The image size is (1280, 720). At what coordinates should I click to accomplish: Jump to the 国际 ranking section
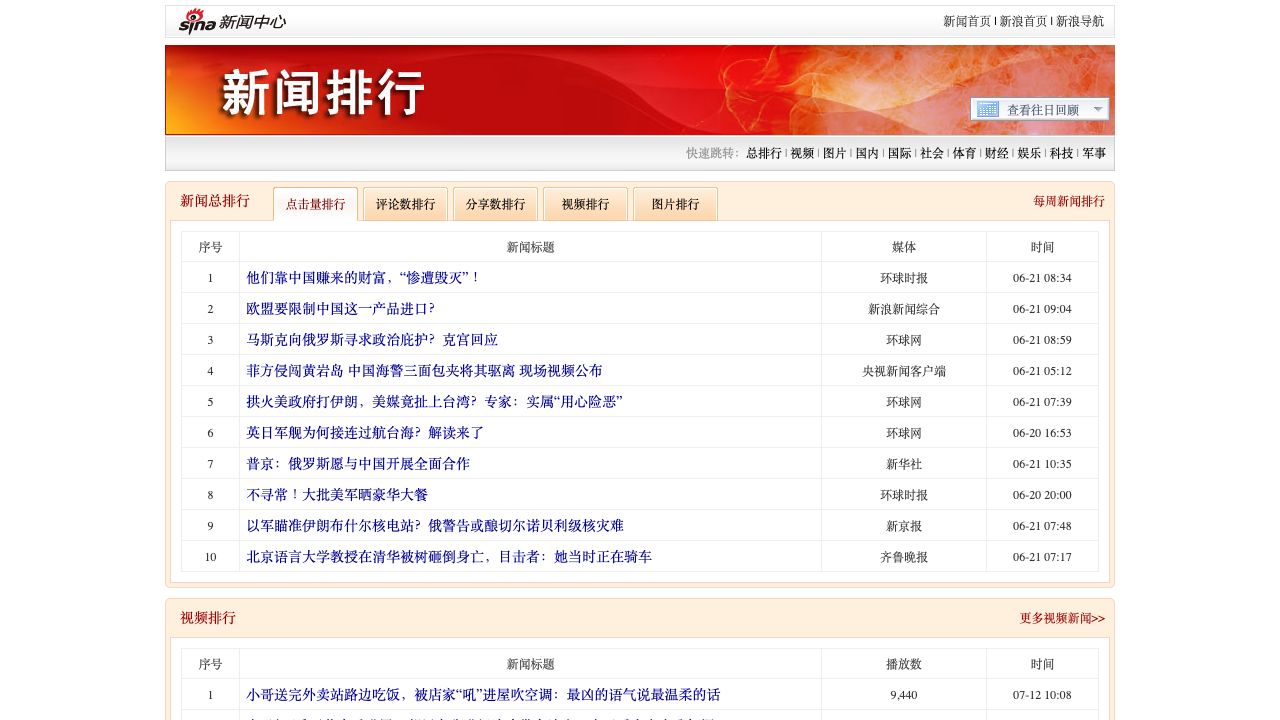(x=899, y=153)
